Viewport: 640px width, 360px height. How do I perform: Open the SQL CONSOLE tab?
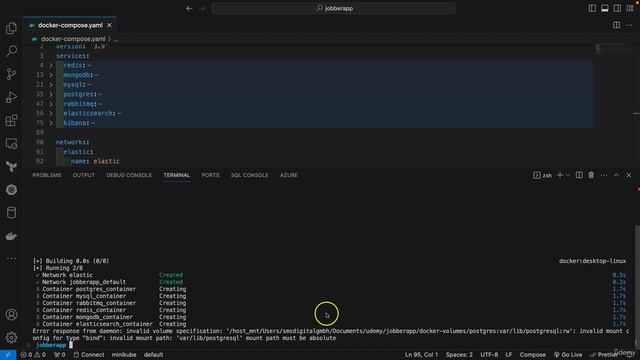click(249, 175)
